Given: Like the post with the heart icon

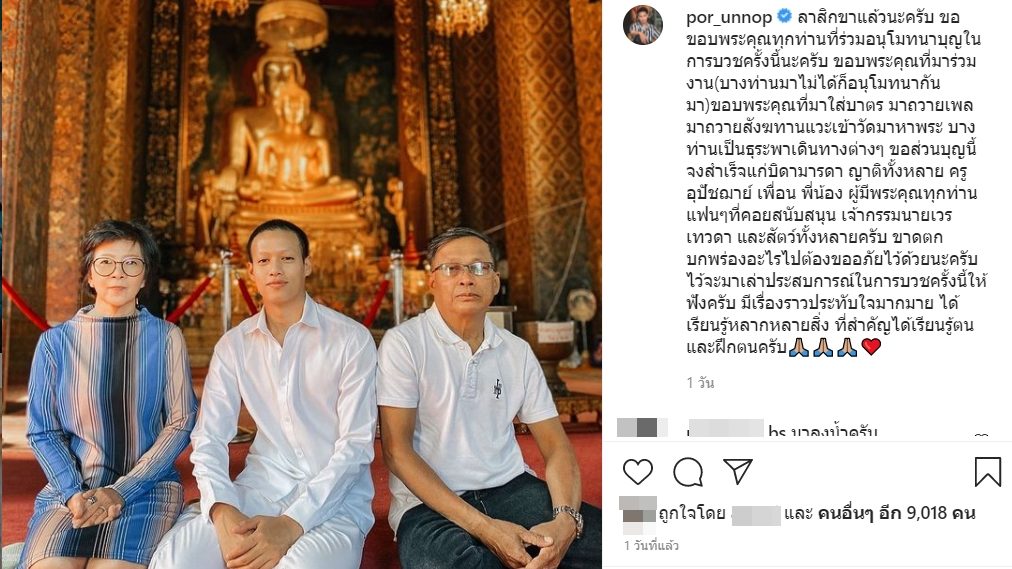Looking at the screenshot, I should pyautogui.click(x=638, y=472).
